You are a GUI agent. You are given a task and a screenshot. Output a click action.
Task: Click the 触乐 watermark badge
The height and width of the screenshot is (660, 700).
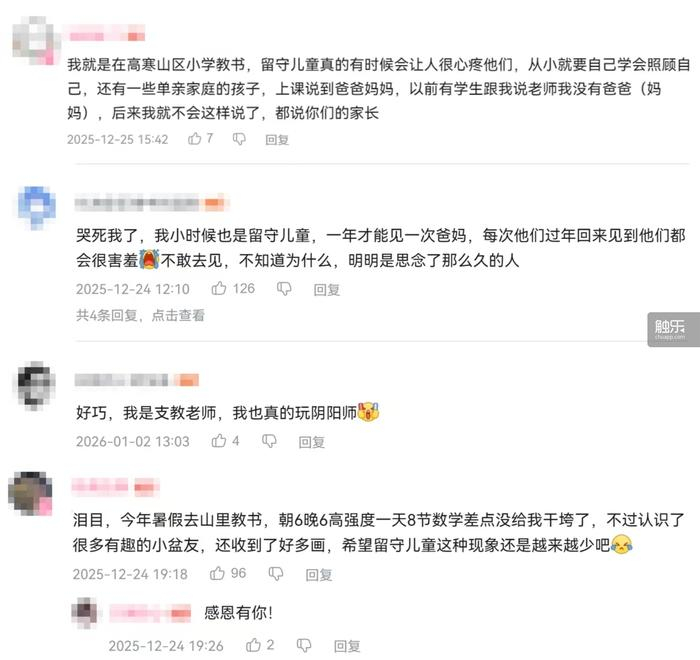click(x=674, y=330)
